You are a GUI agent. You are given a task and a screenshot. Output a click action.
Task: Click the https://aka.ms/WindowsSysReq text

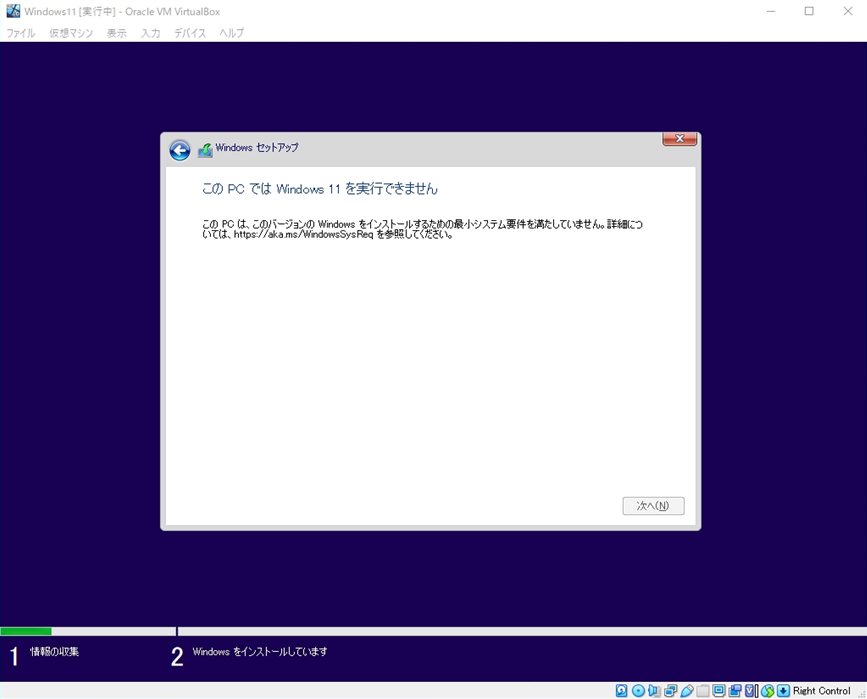(x=304, y=234)
